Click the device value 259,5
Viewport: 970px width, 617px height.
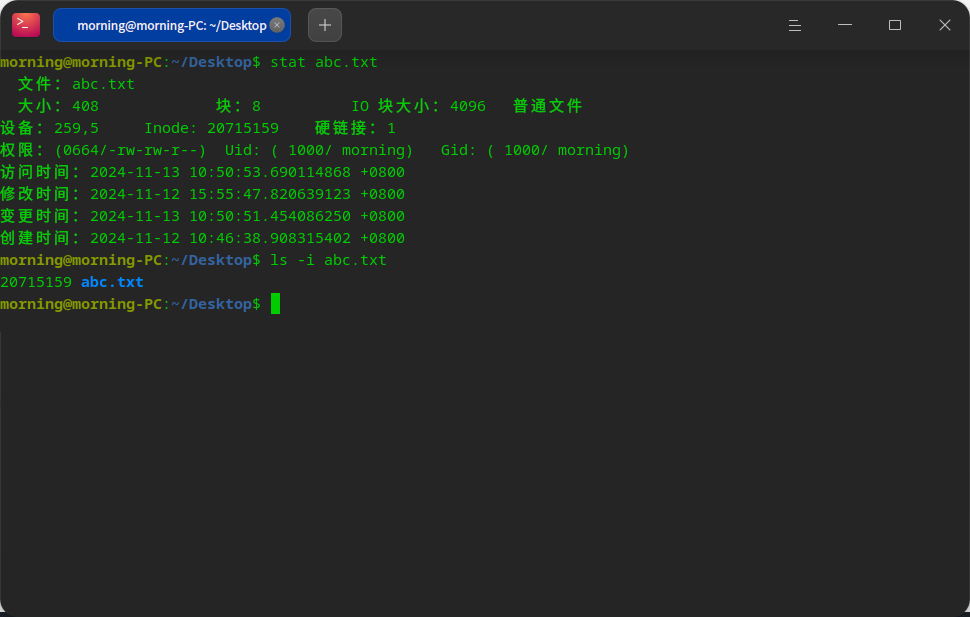[x=76, y=128]
